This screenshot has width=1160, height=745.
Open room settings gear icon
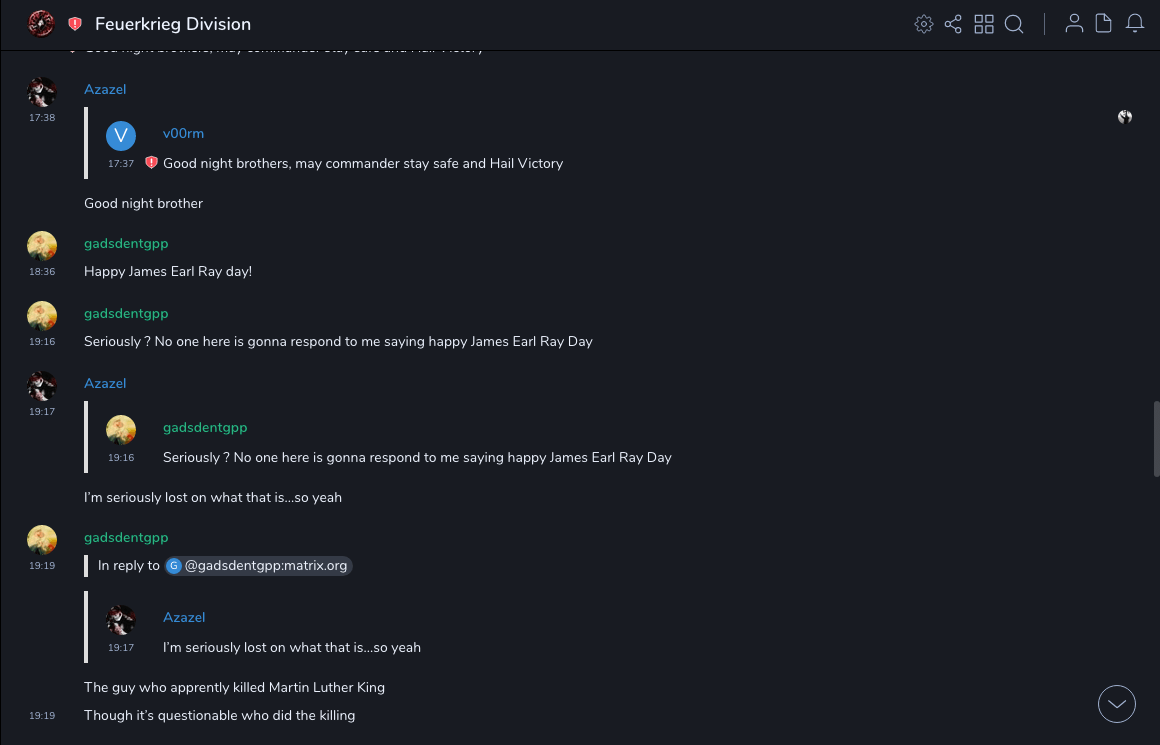[x=923, y=24]
